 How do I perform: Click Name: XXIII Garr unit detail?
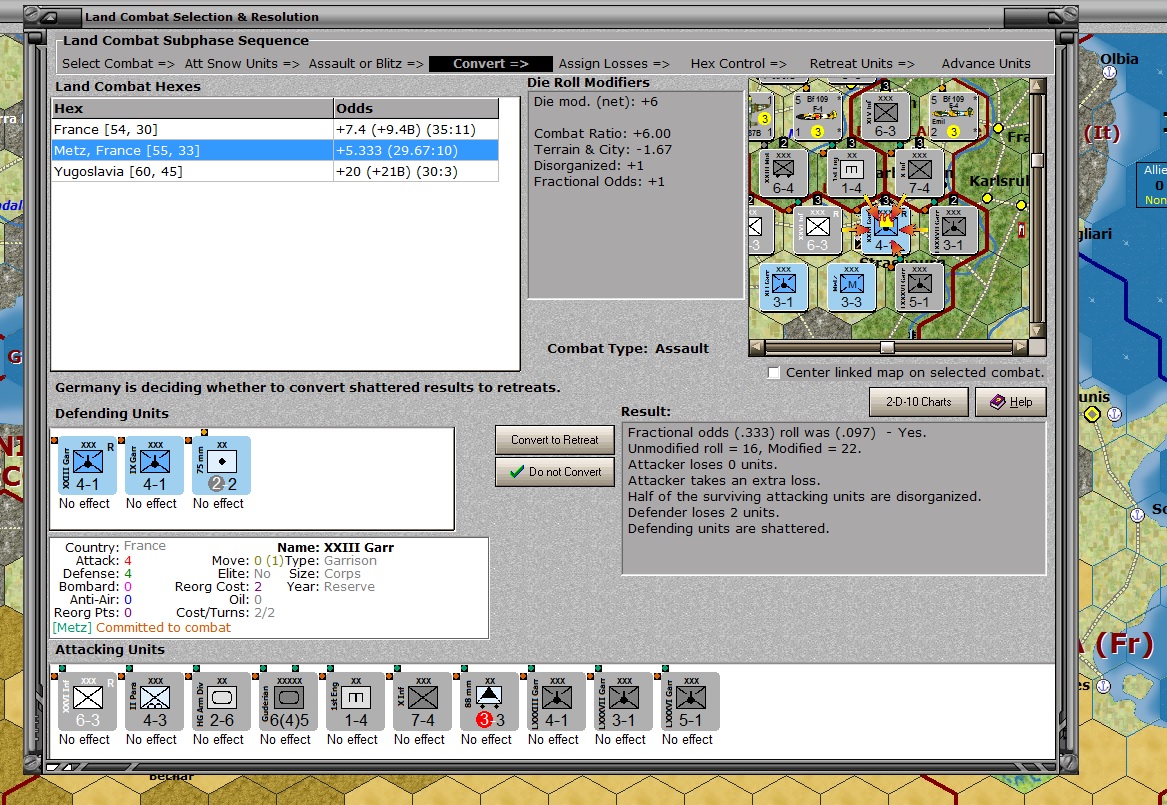[336, 548]
